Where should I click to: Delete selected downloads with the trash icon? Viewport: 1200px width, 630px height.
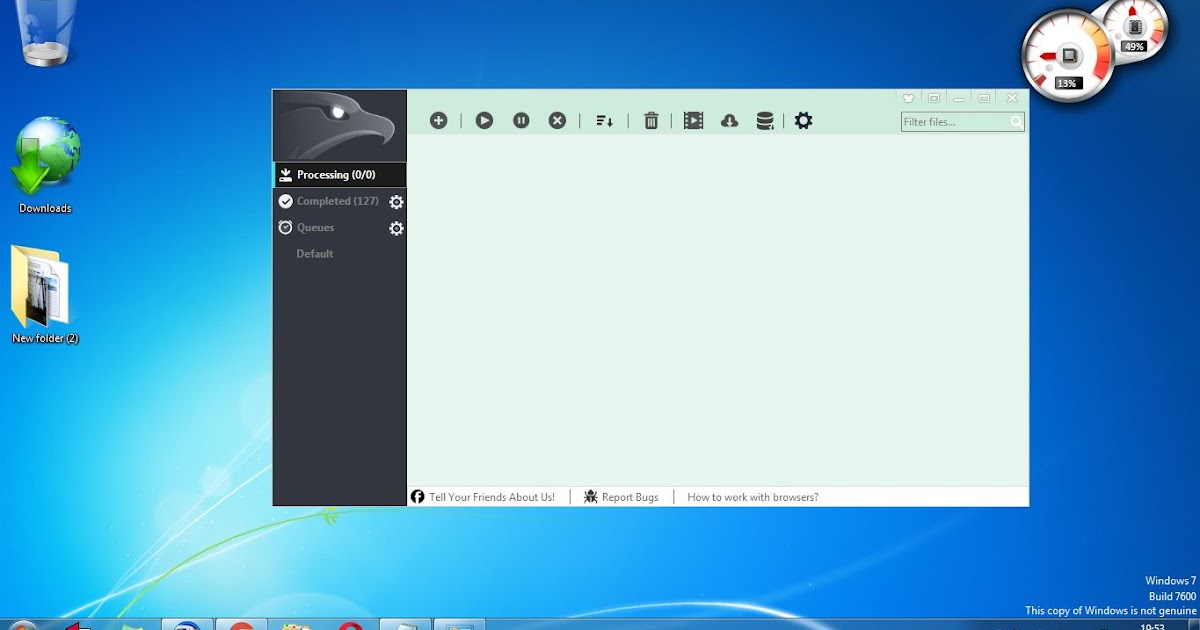pyautogui.click(x=651, y=119)
